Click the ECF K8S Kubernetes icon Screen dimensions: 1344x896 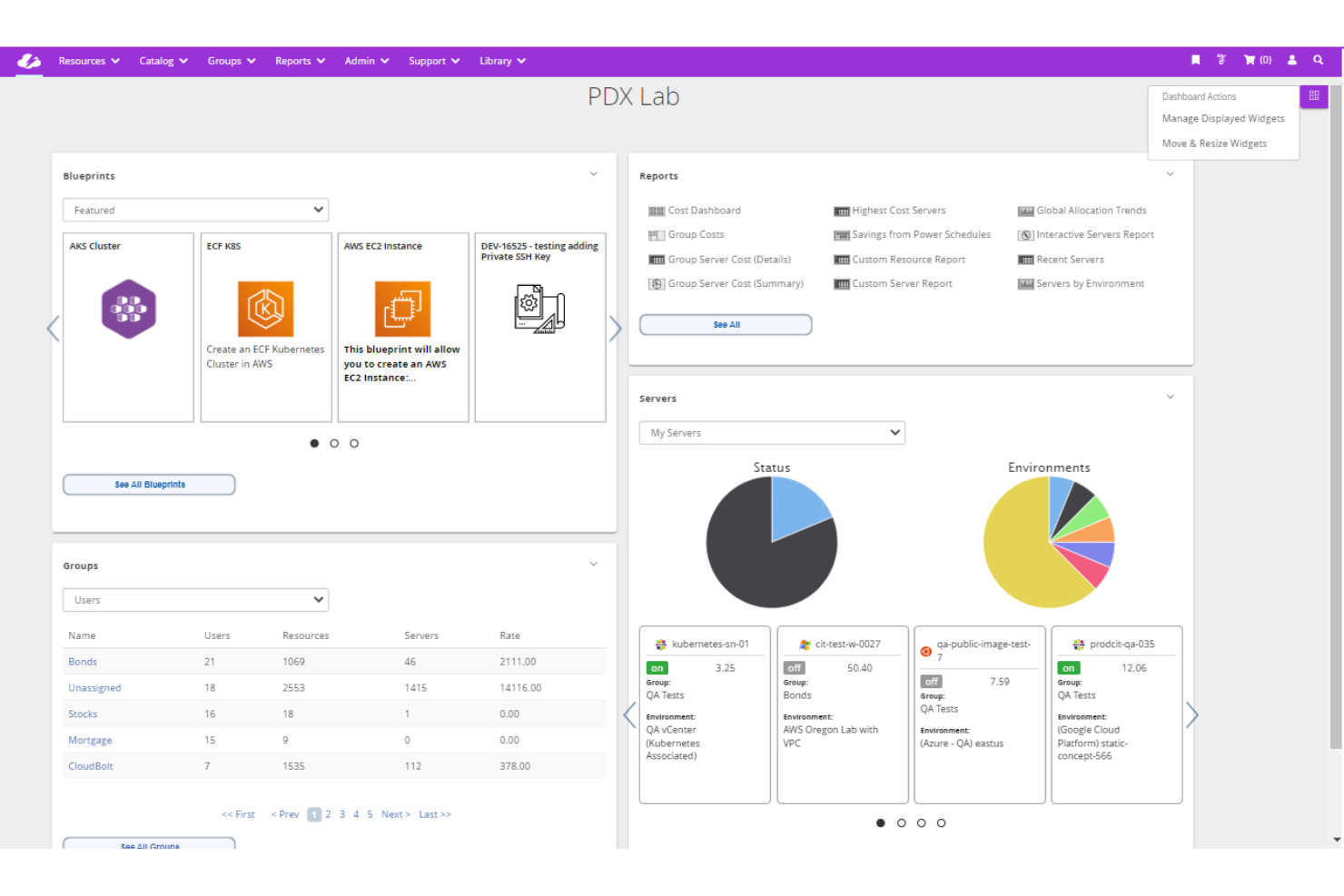tap(265, 309)
